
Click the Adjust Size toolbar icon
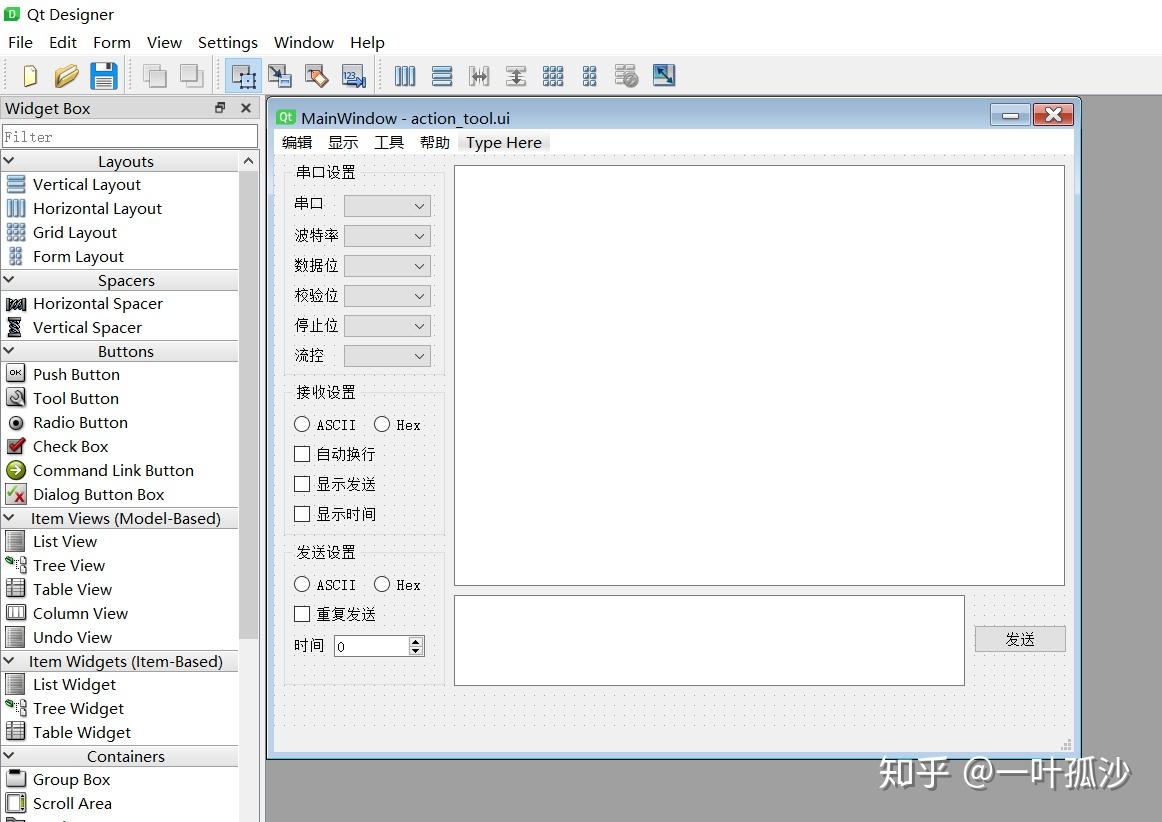(663, 75)
